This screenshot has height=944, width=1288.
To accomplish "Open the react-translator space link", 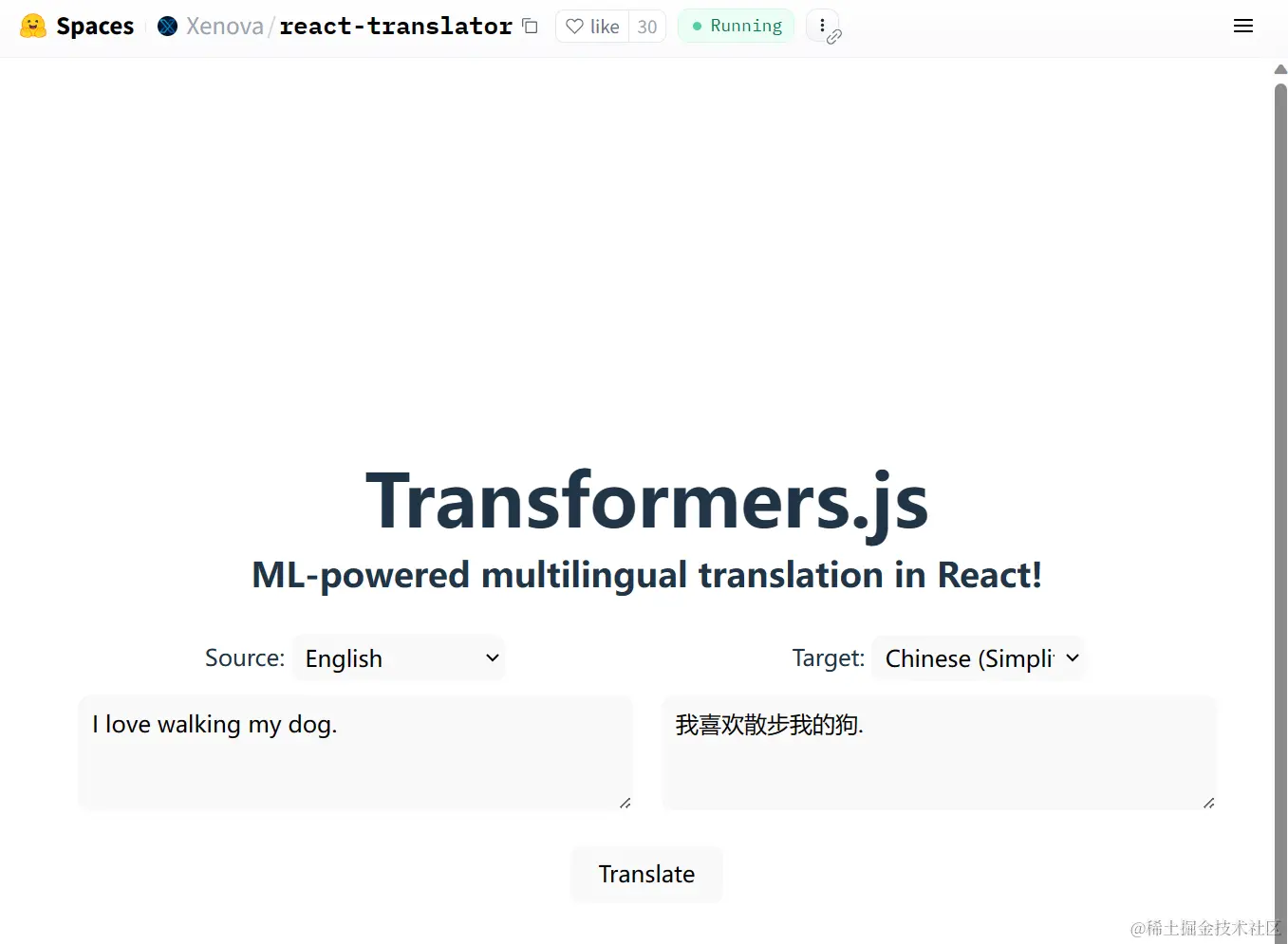I will pos(396,27).
